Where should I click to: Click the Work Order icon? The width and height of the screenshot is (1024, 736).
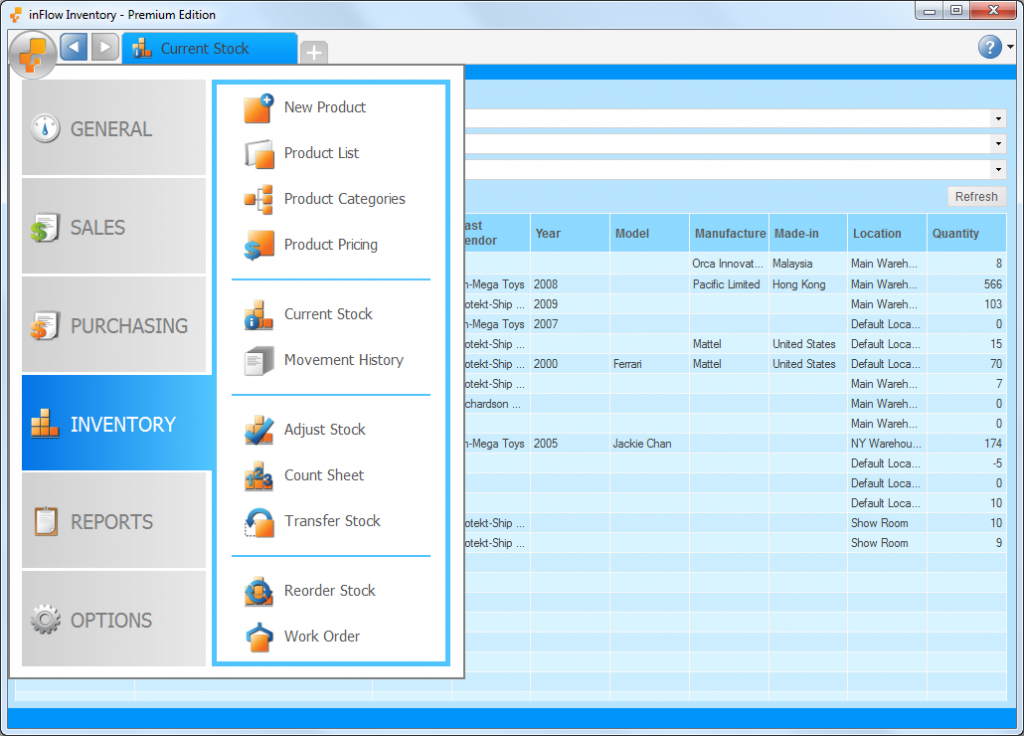[257, 636]
